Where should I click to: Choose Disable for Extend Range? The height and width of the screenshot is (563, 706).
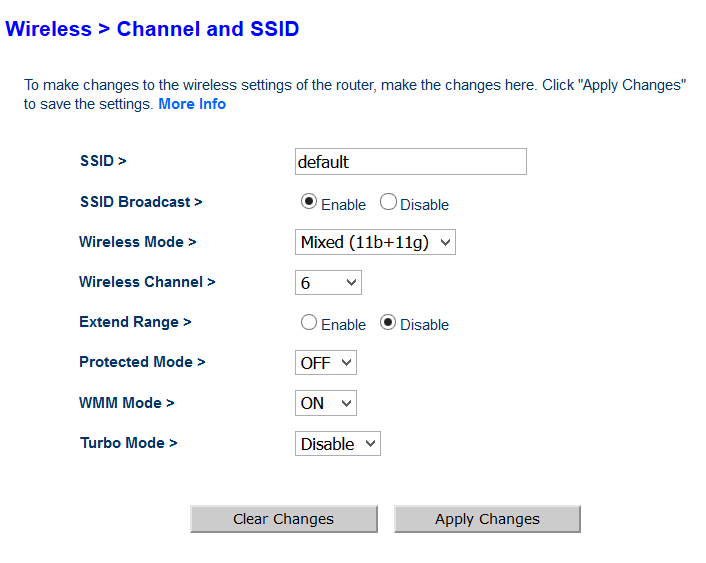(x=388, y=323)
